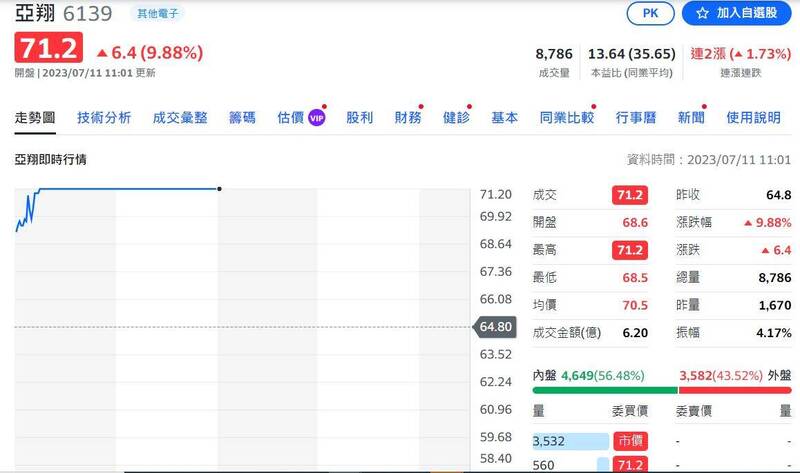
Task: Click the 連2漲 streak indicator
Action: [740, 54]
